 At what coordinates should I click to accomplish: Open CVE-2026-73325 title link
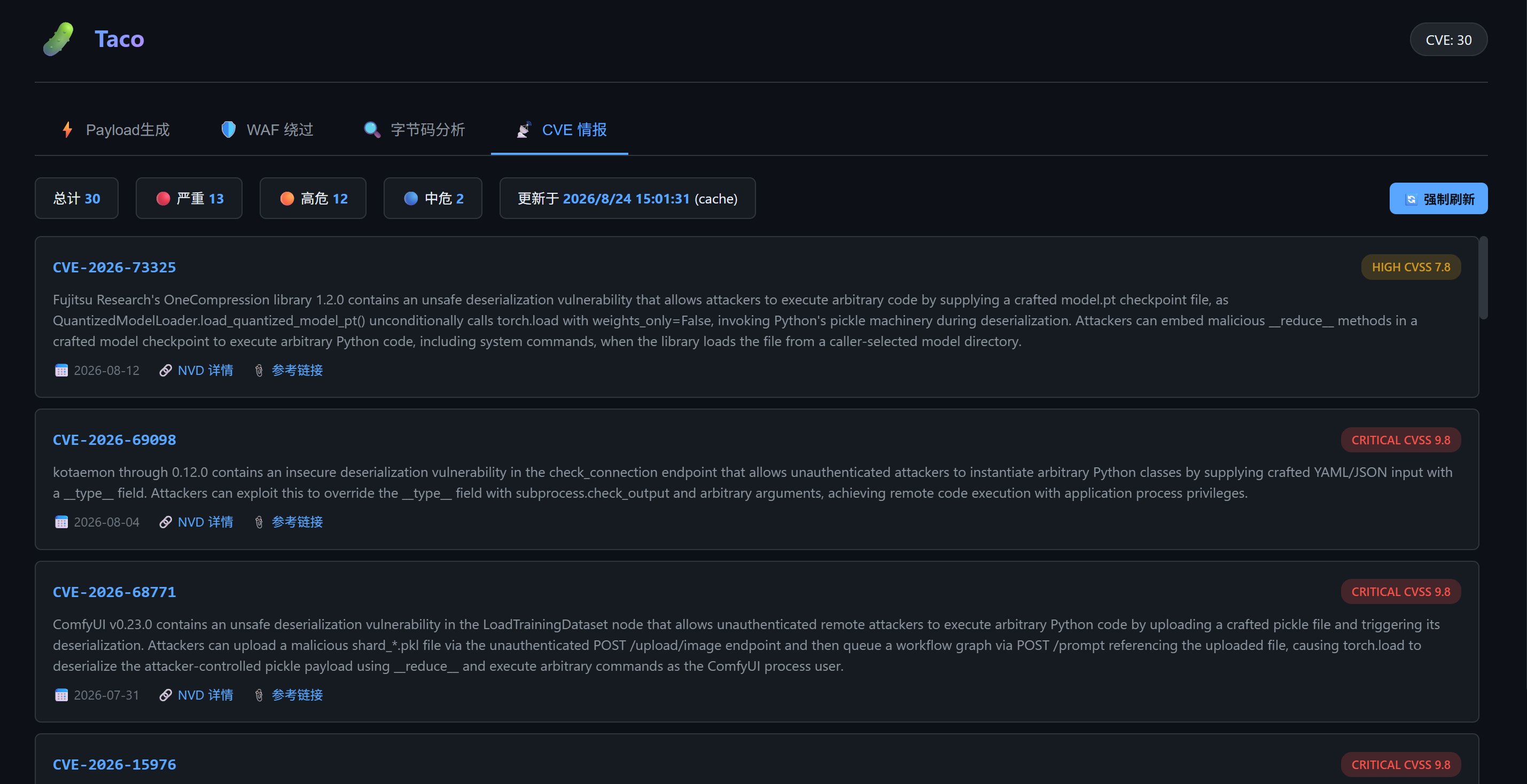coord(114,267)
